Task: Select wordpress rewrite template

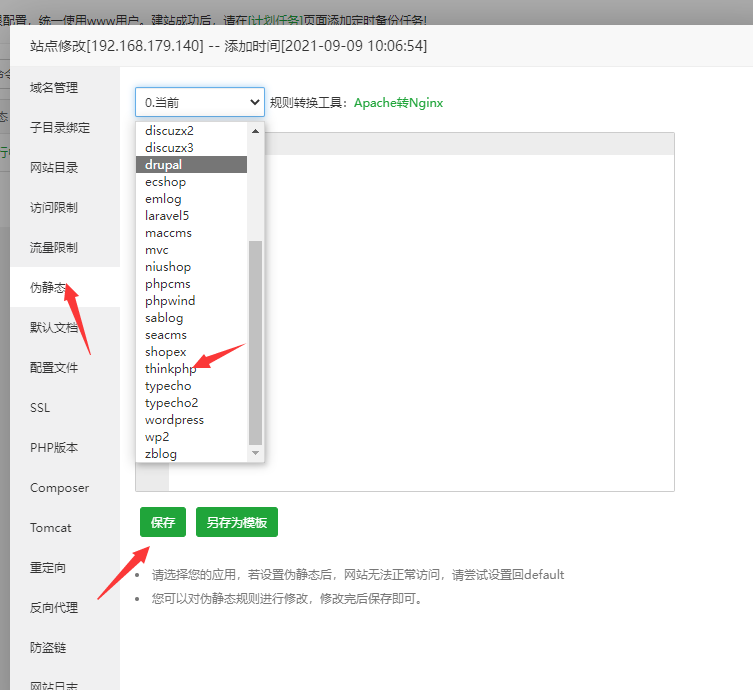Action: coord(192,420)
